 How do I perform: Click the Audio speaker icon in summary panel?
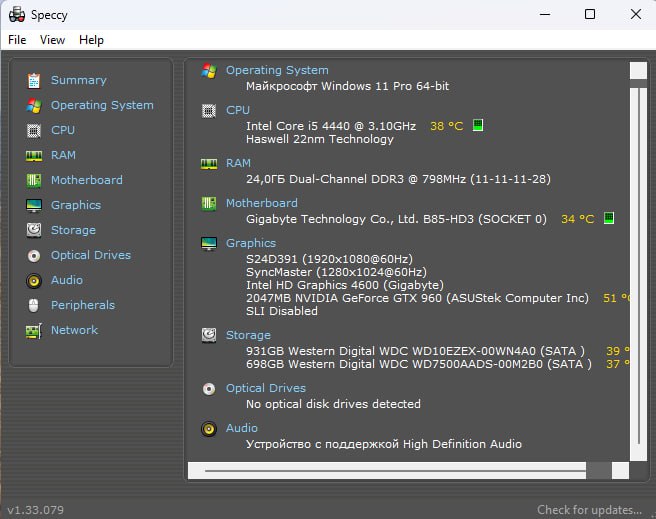coord(209,429)
